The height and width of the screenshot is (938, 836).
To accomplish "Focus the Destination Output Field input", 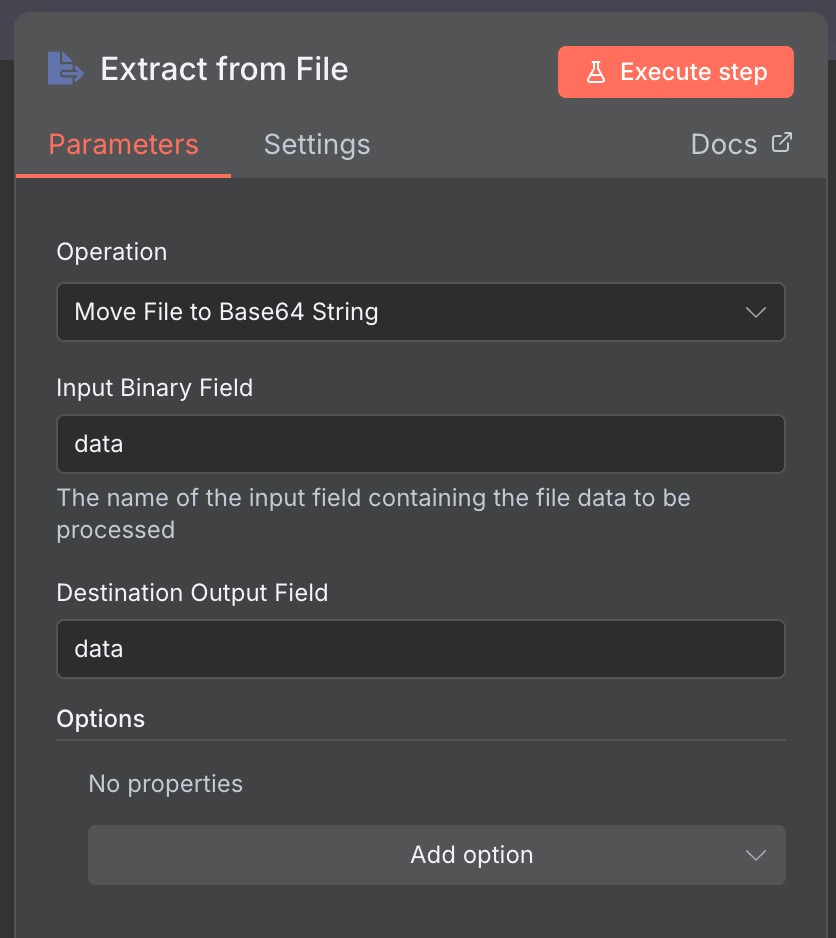I will point(420,649).
